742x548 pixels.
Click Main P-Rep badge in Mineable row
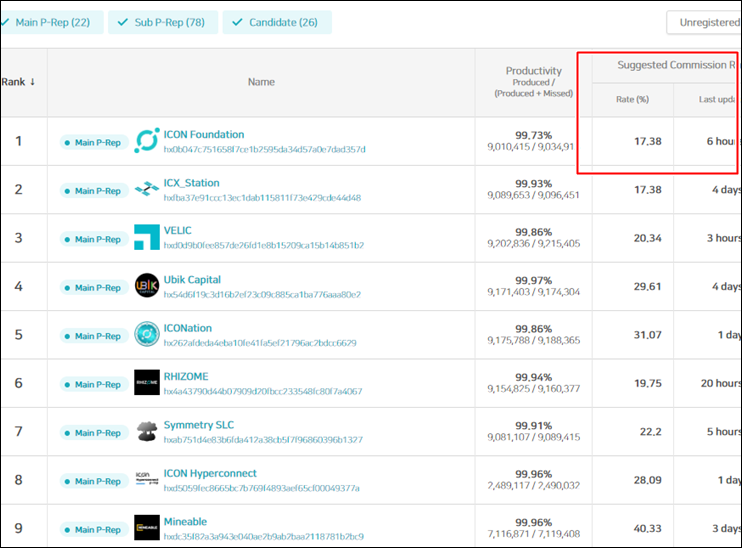(94, 530)
